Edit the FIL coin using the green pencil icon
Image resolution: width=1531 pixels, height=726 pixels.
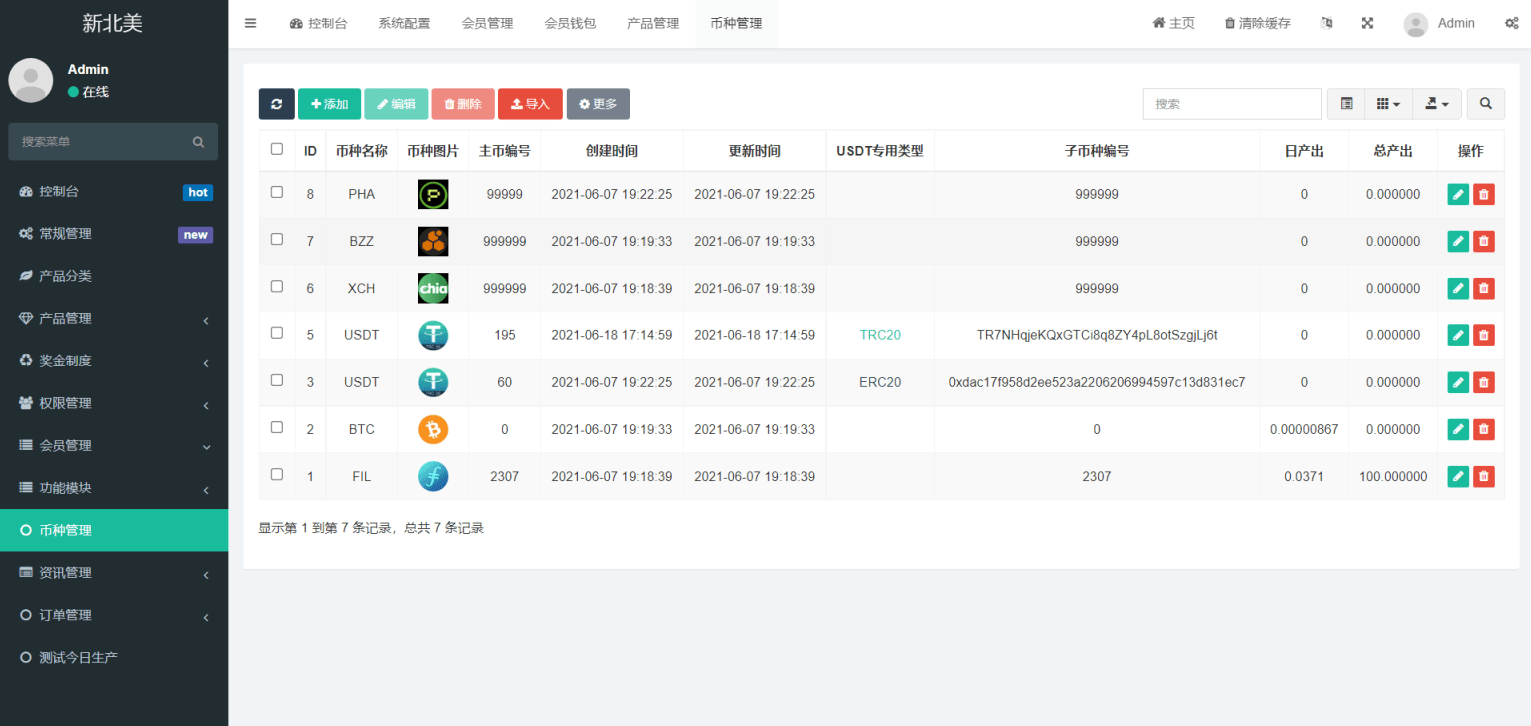(1457, 476)
